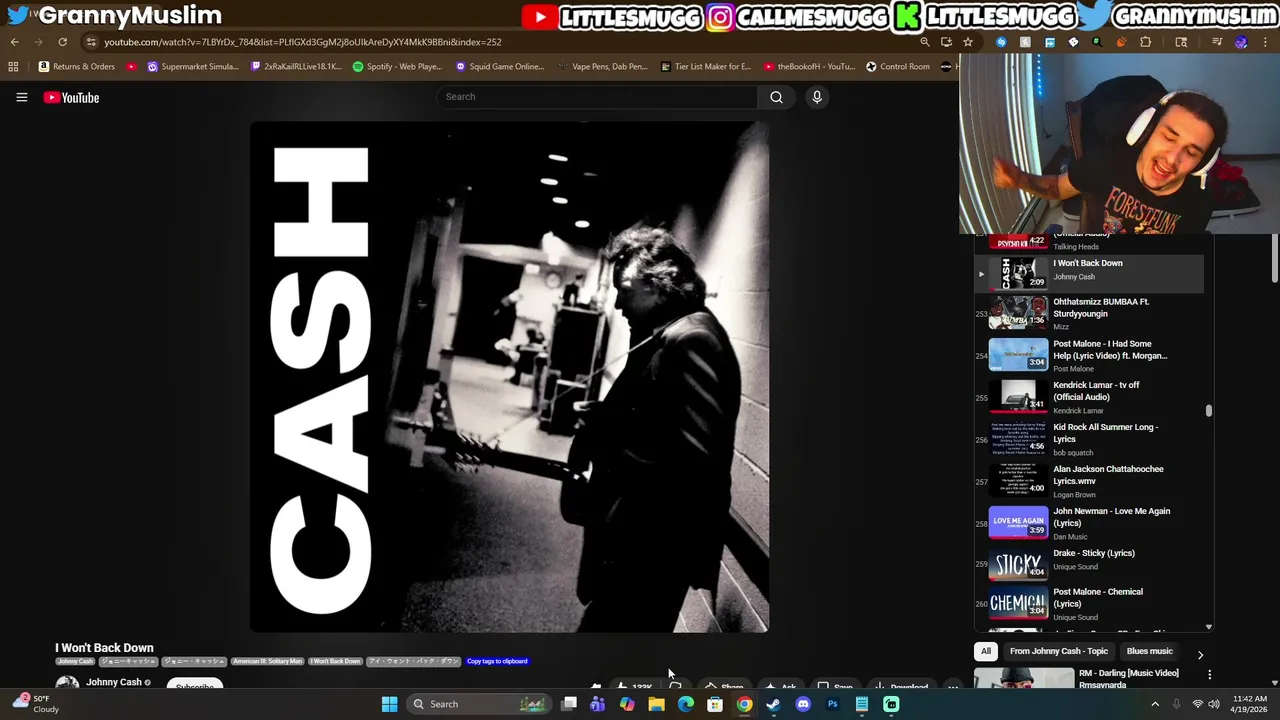This screenshot has width=1280, height=720.
Task: Select the All filter chip
Action: (x=986, y=651)
